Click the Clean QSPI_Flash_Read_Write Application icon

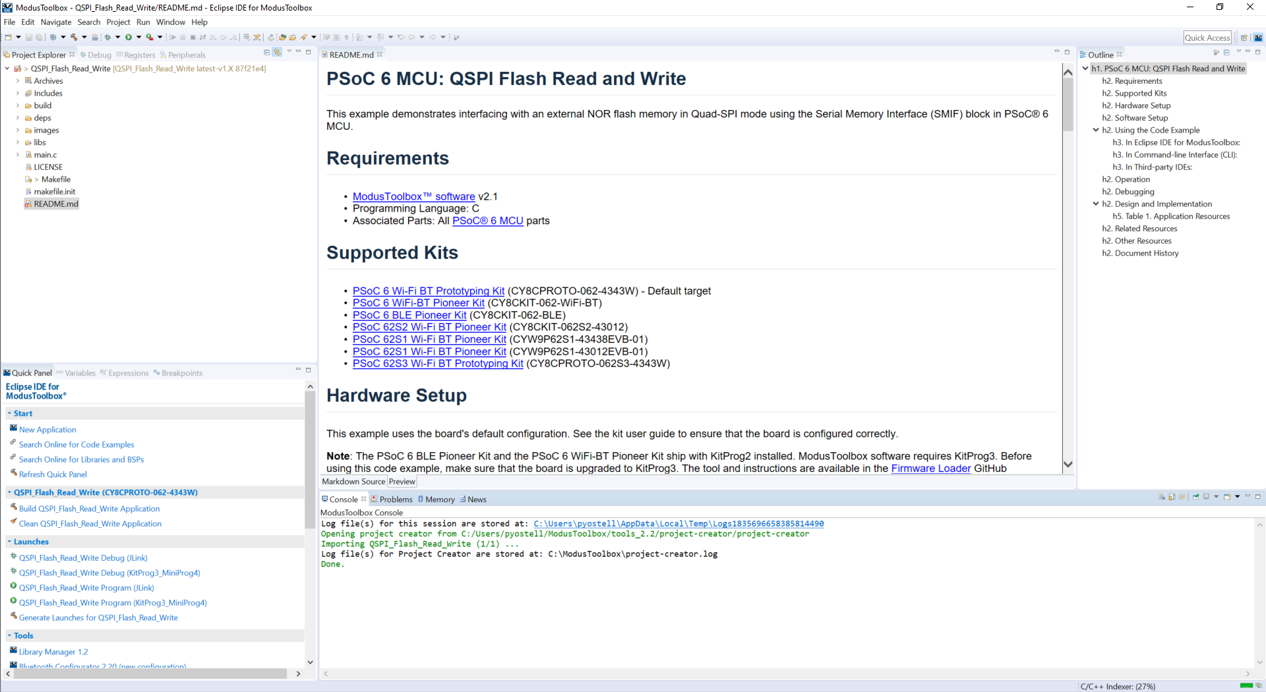click(13, 523)
